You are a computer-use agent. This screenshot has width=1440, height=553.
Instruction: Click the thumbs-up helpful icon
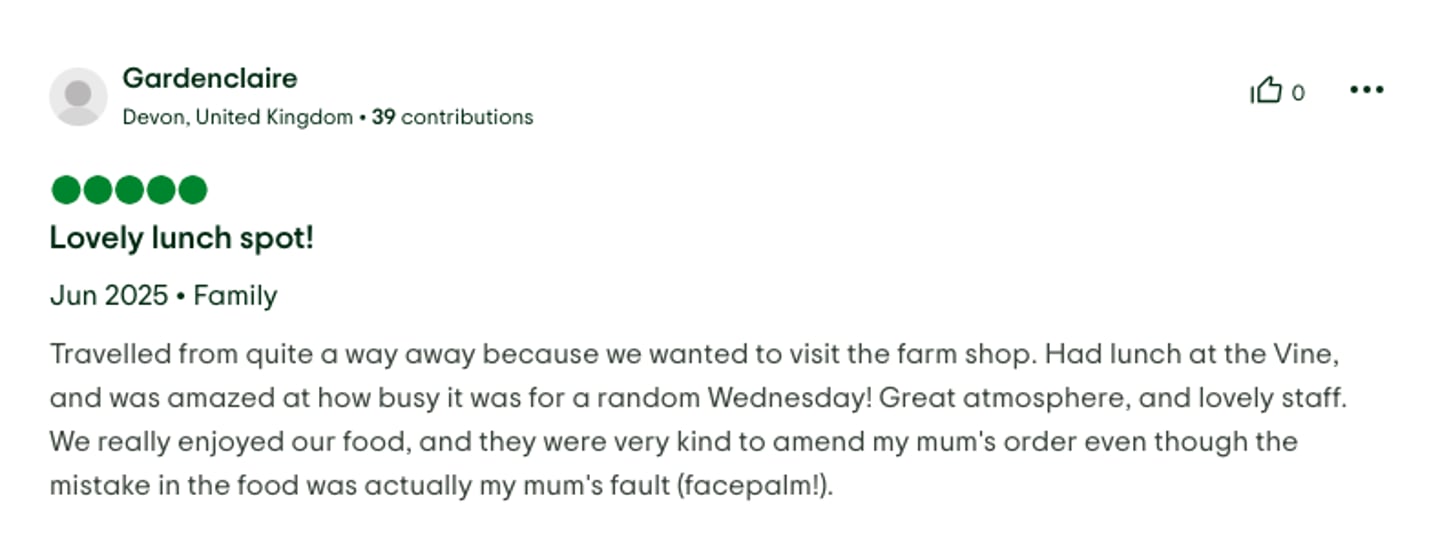coord(1266,91)
